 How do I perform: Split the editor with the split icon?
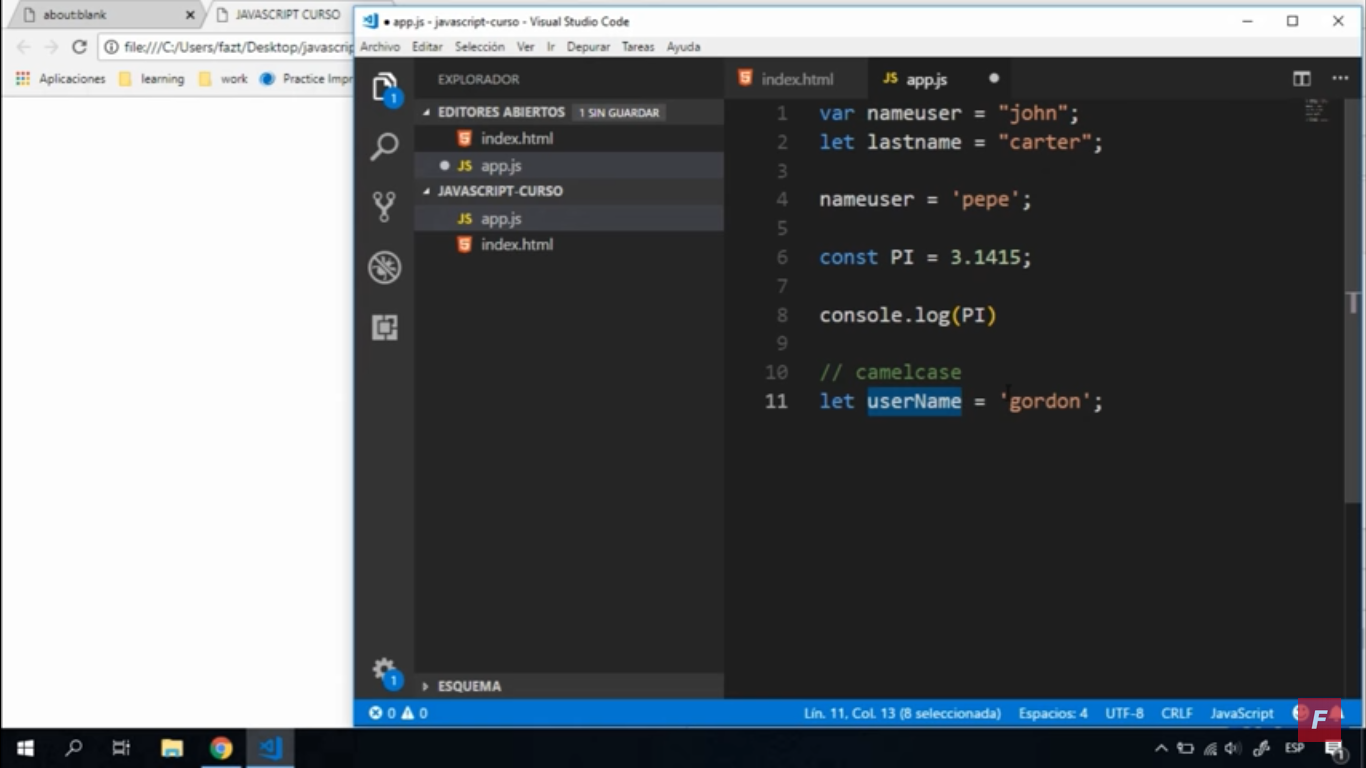tap(1301, 79)
